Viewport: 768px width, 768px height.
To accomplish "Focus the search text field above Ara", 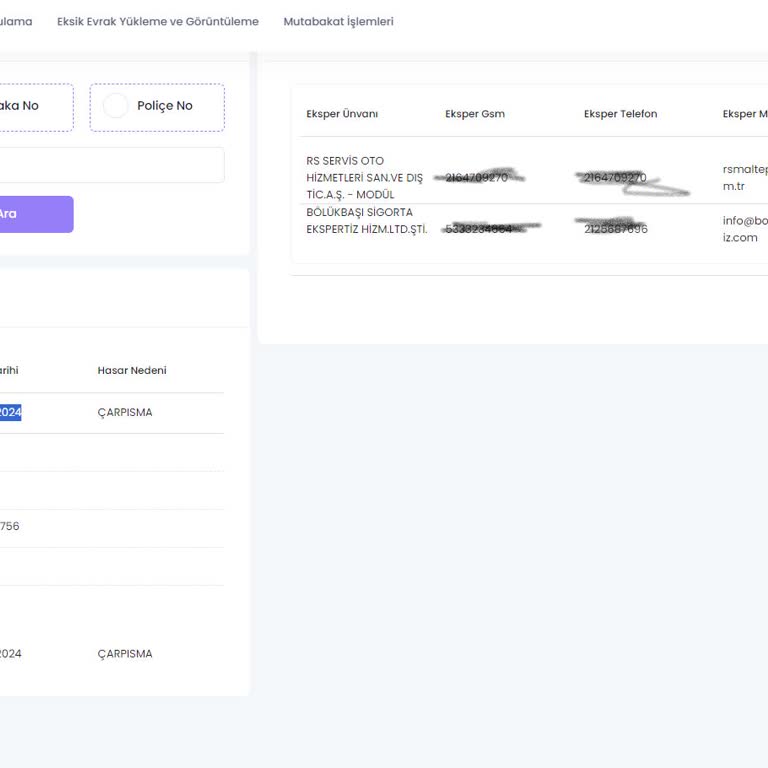I will 110,165.
